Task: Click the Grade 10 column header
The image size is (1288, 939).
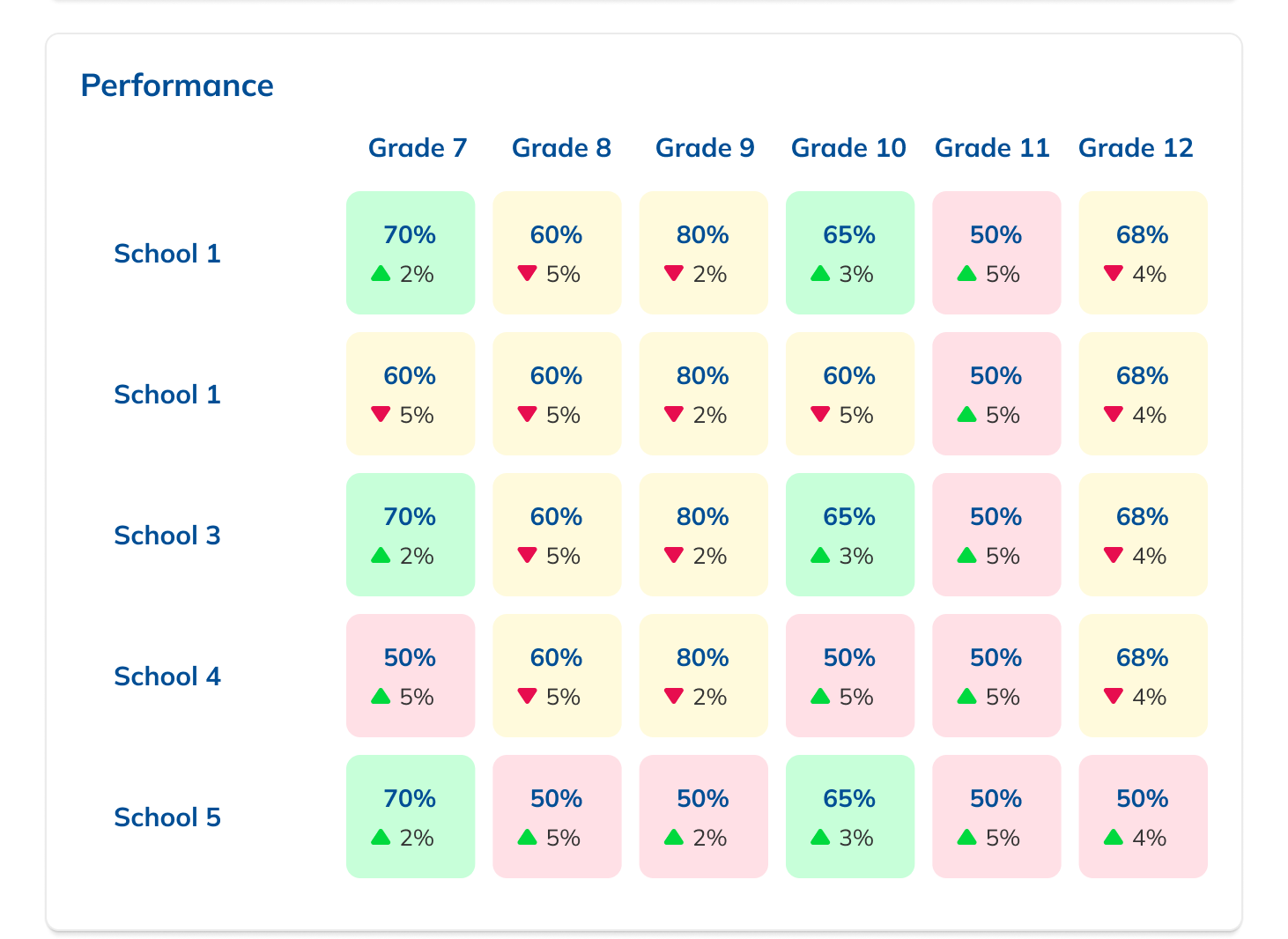Action: (848, 148)
